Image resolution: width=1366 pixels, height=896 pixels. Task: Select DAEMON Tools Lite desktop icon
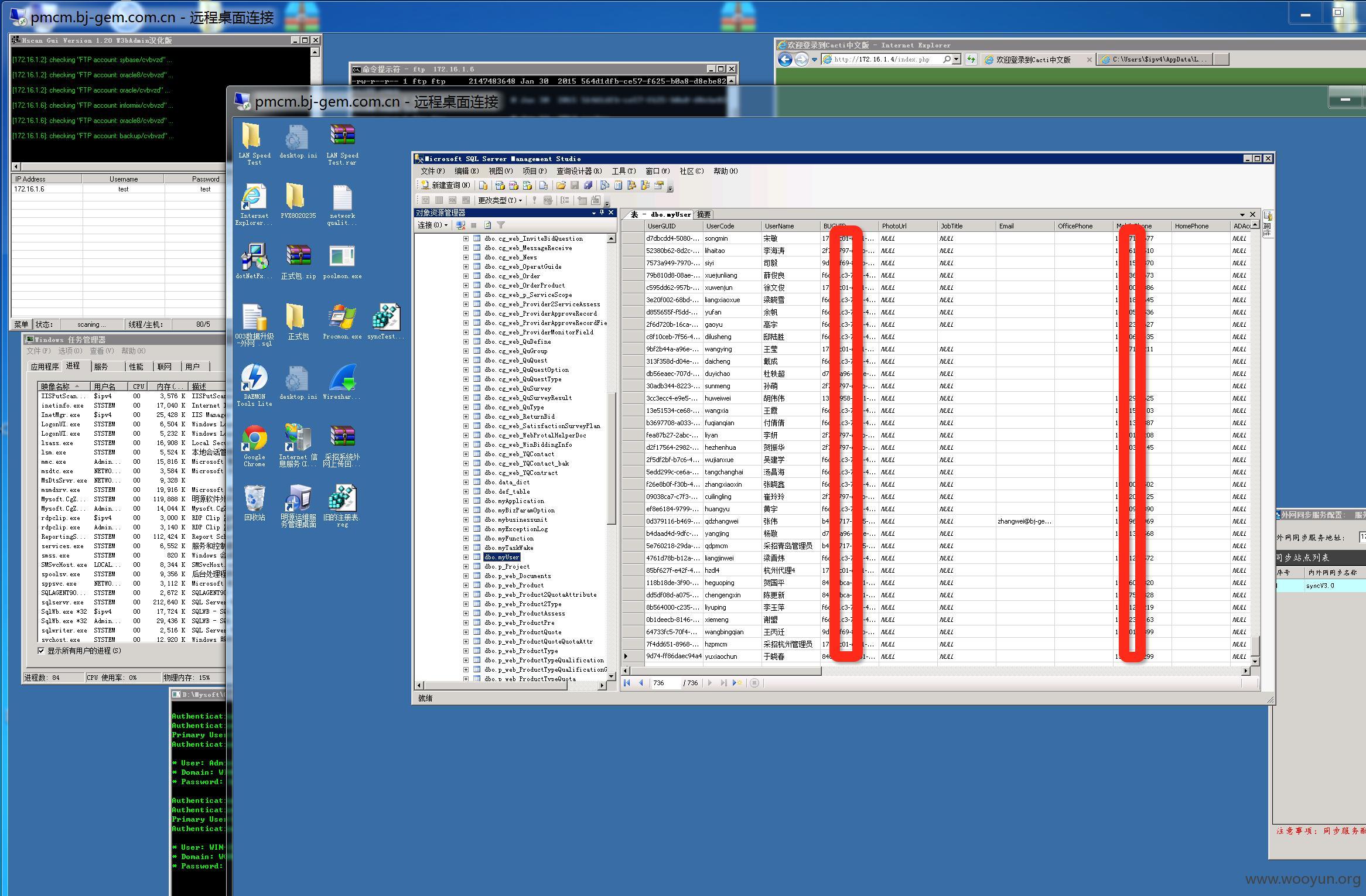[254, 385]
